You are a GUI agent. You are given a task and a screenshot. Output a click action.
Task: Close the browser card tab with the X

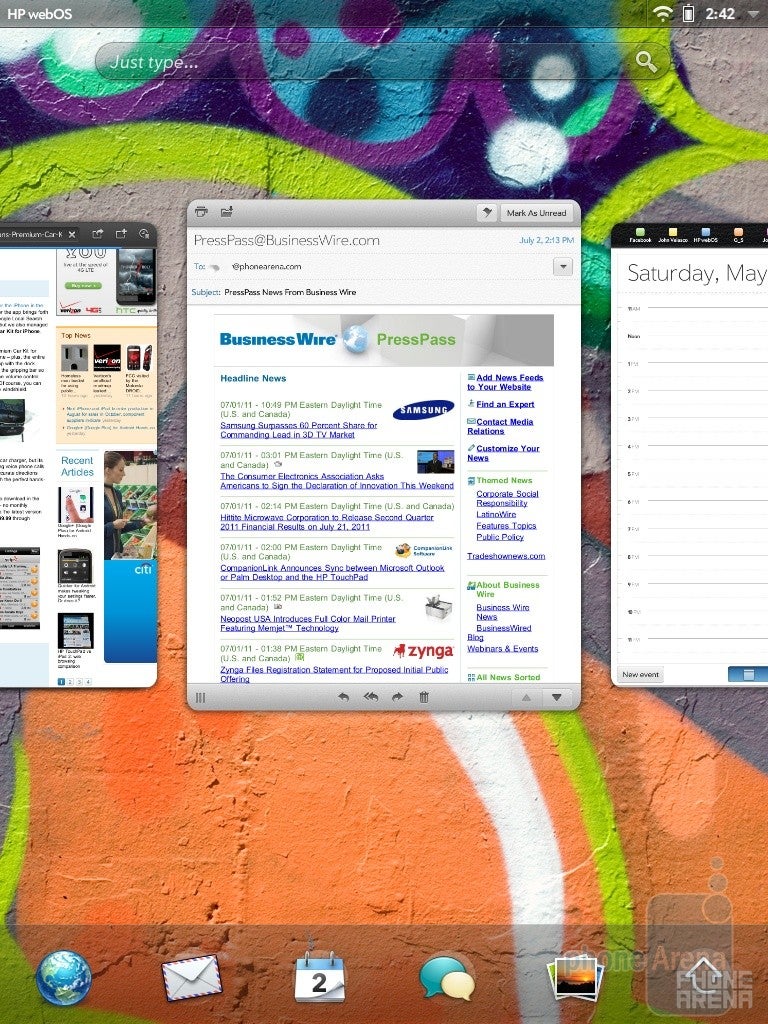(x=72, y=234)
